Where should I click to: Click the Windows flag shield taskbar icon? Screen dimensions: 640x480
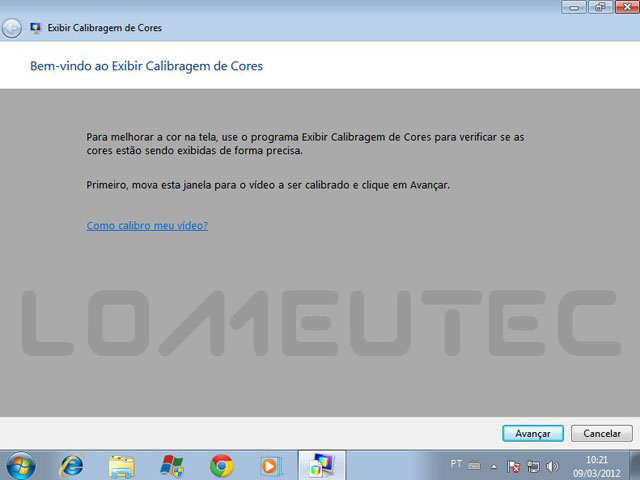coord(171,466)
